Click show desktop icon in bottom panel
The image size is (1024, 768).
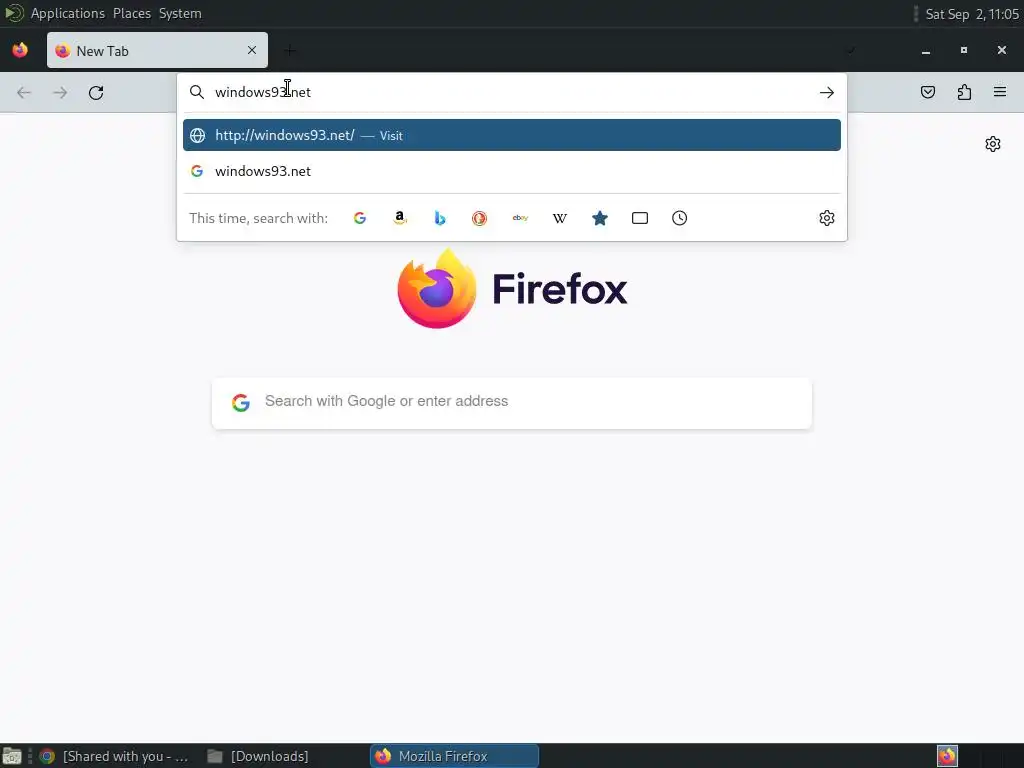tap(12, 757)
